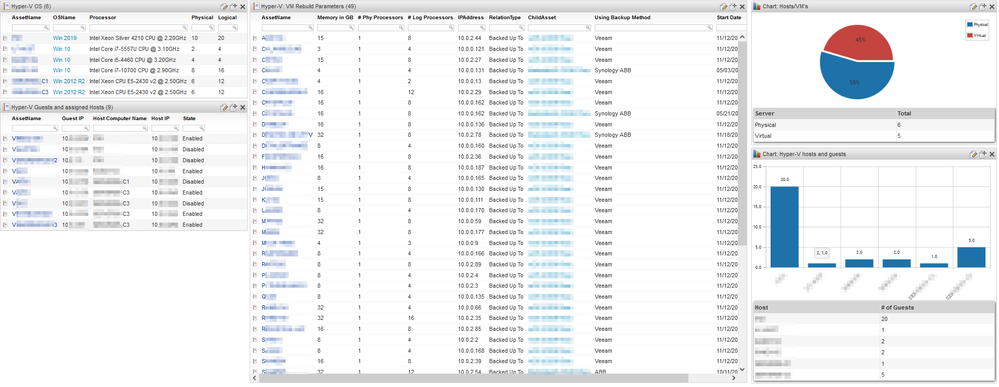Open row icon for Xeon Silver 4210 host
The width and height of the screenshot is (999, 387).
pos(5,38)
